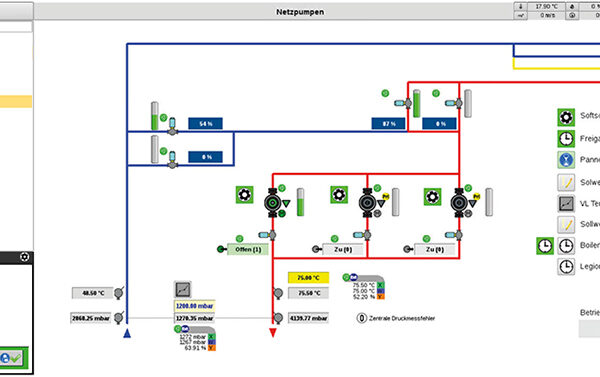Image resolution: width=600 pixels, height=377 pixels.
Task: Click the green bar gauge beside 87 %
Action: pos(417,104)
